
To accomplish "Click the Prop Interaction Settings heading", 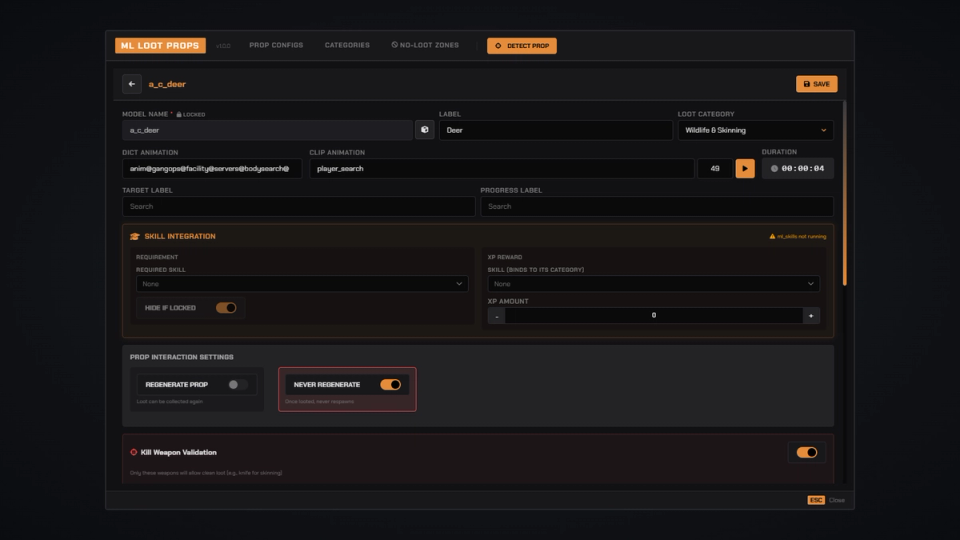I will pos(181,357).
